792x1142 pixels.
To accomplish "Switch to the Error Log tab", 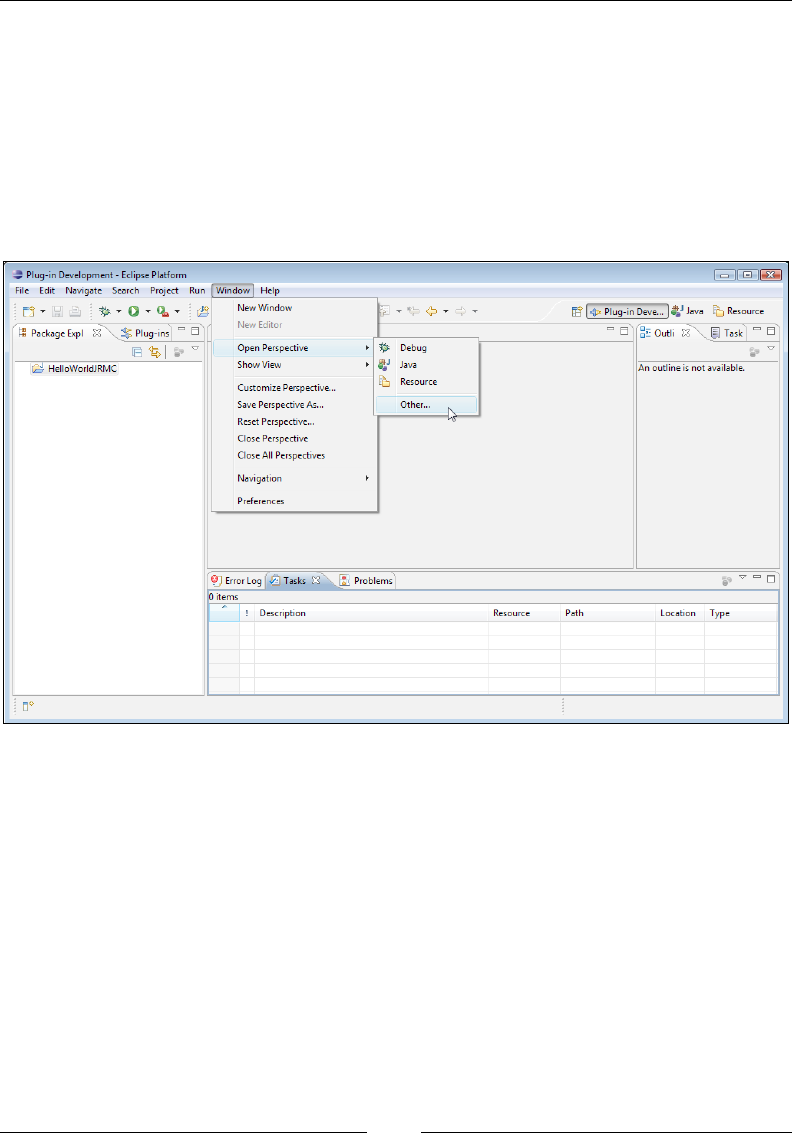I will tap(236, 580).
